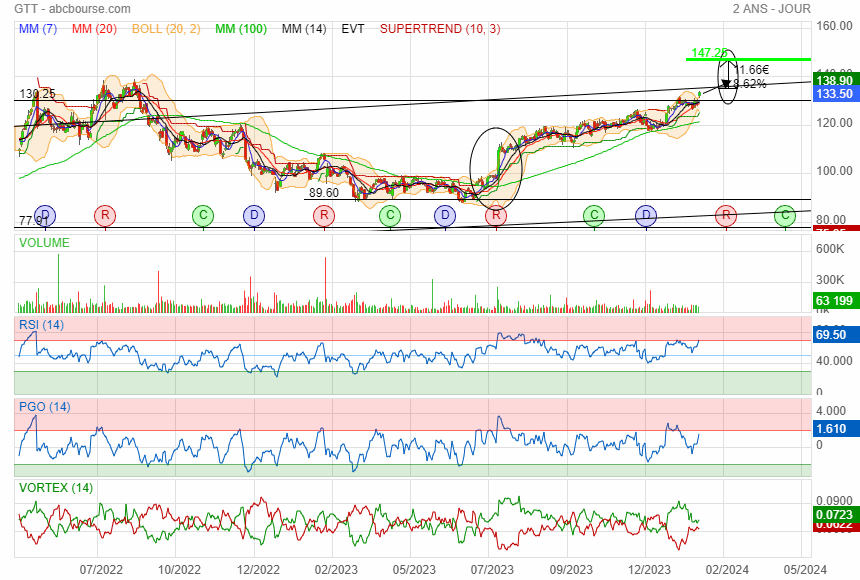Select the 600K volume axis label

[x=830, y=249]
